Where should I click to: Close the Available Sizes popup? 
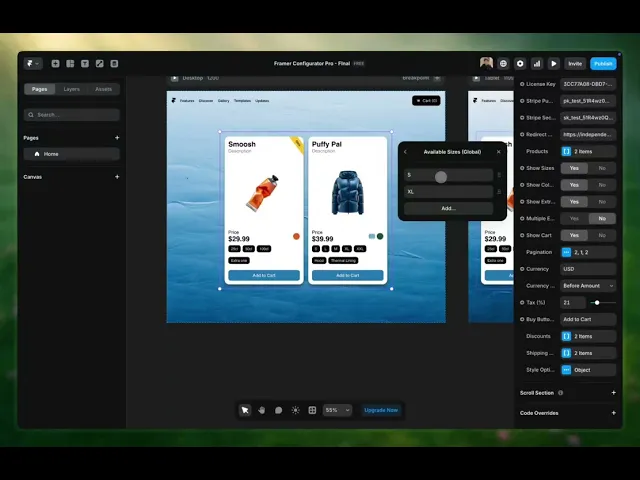click(498, 152)
